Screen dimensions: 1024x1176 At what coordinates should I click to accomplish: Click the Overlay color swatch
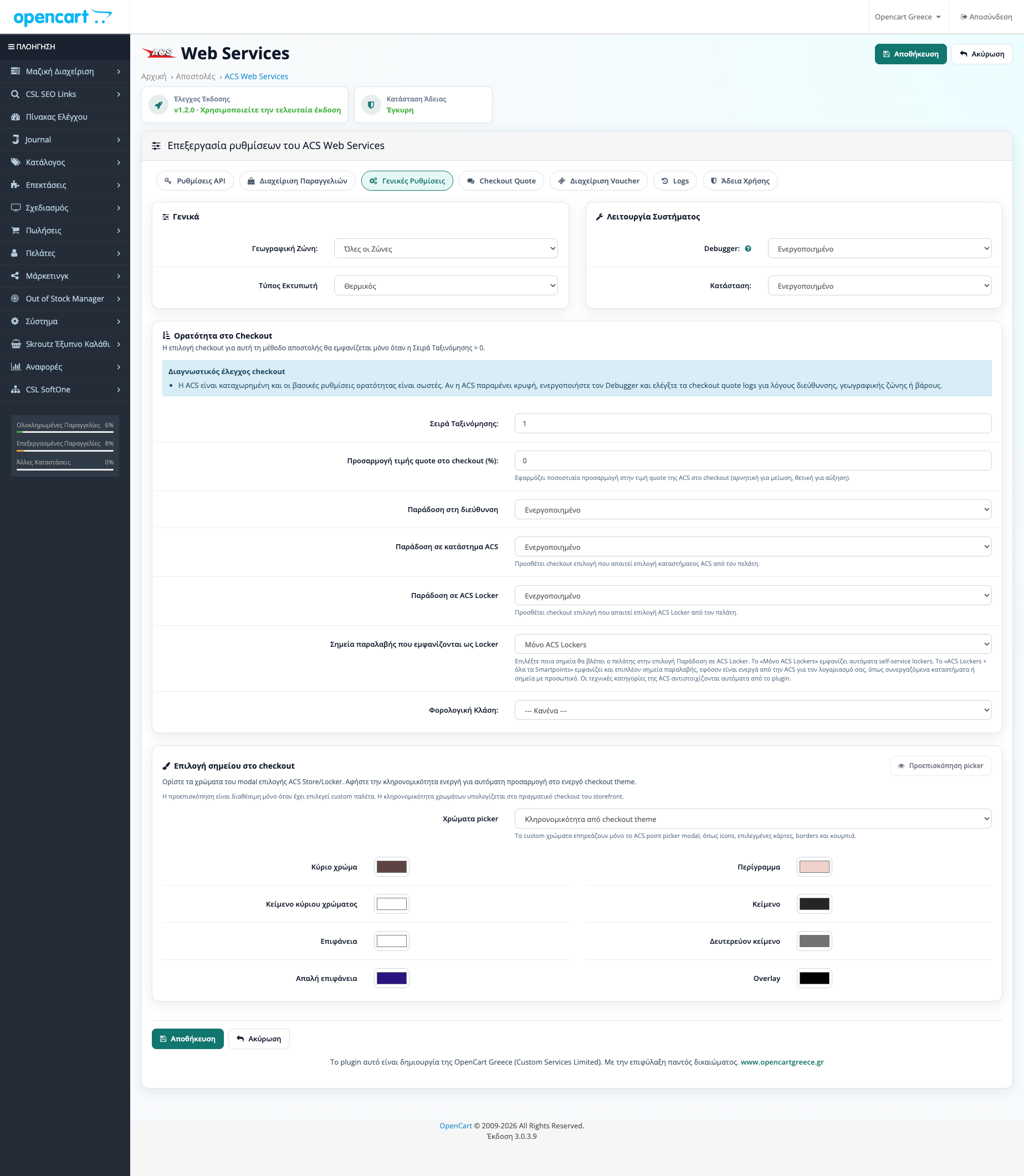pos(815,978)
